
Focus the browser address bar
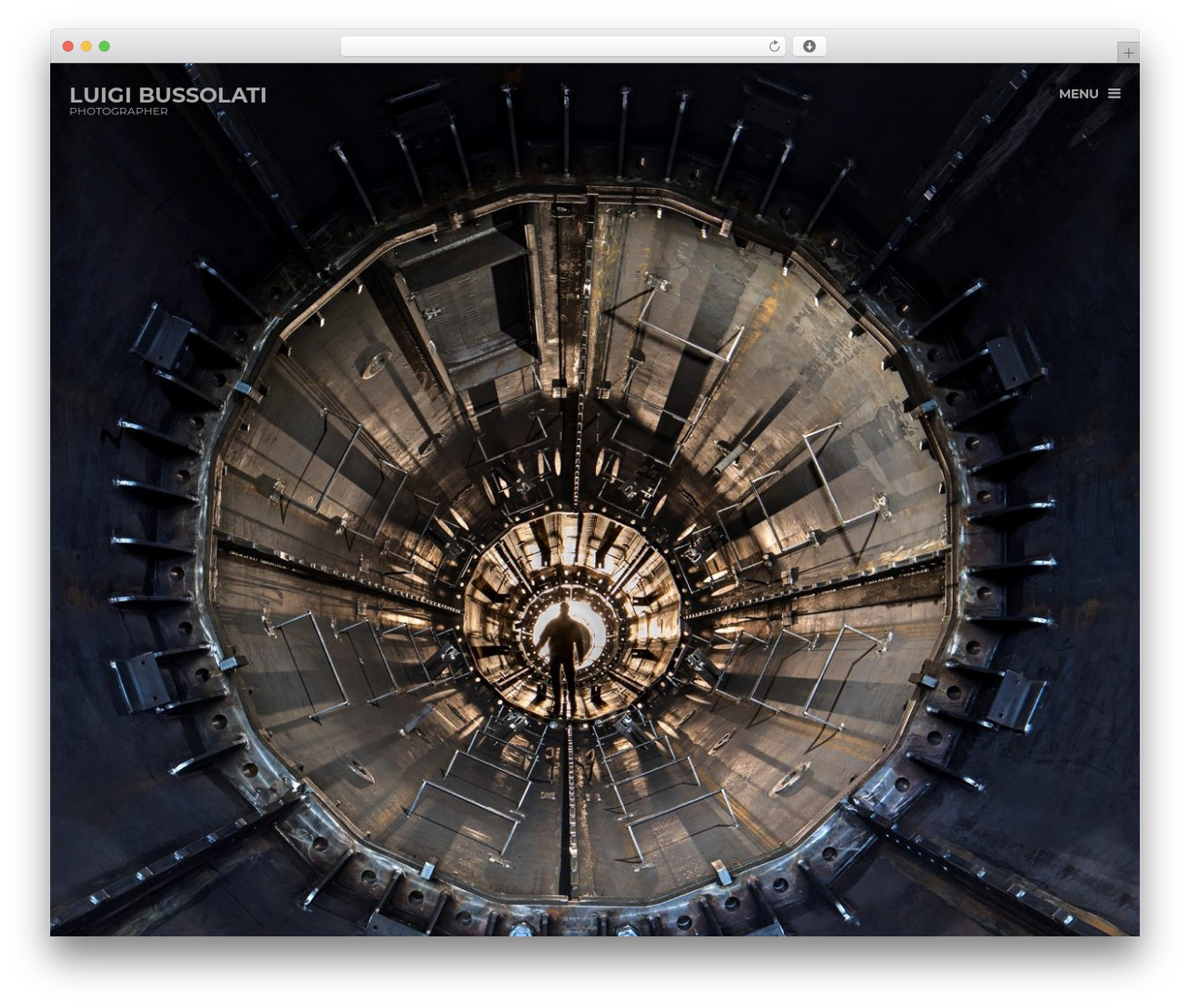[x=563, y=46]
